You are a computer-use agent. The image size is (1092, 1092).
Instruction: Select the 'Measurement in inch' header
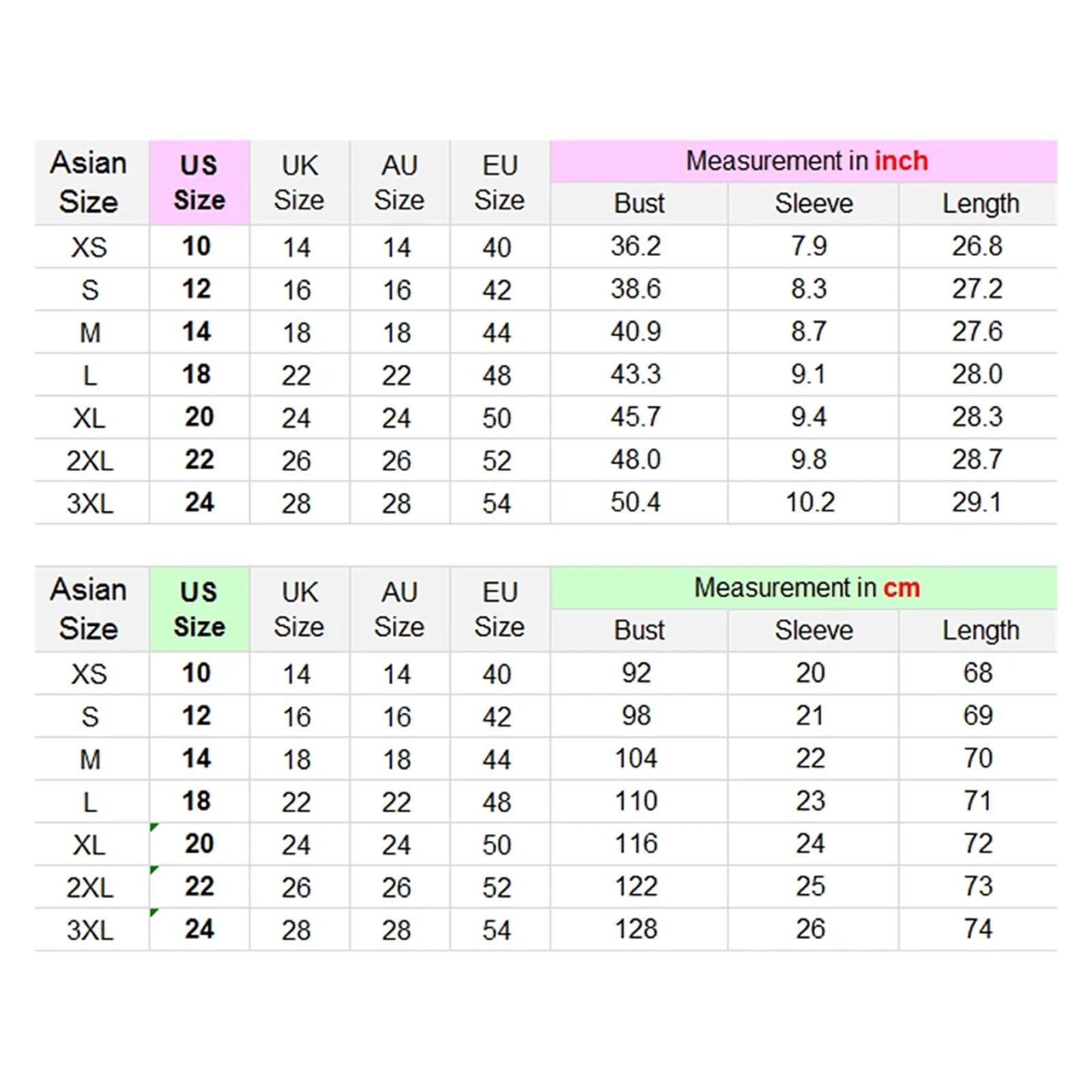tap(804, 161)
